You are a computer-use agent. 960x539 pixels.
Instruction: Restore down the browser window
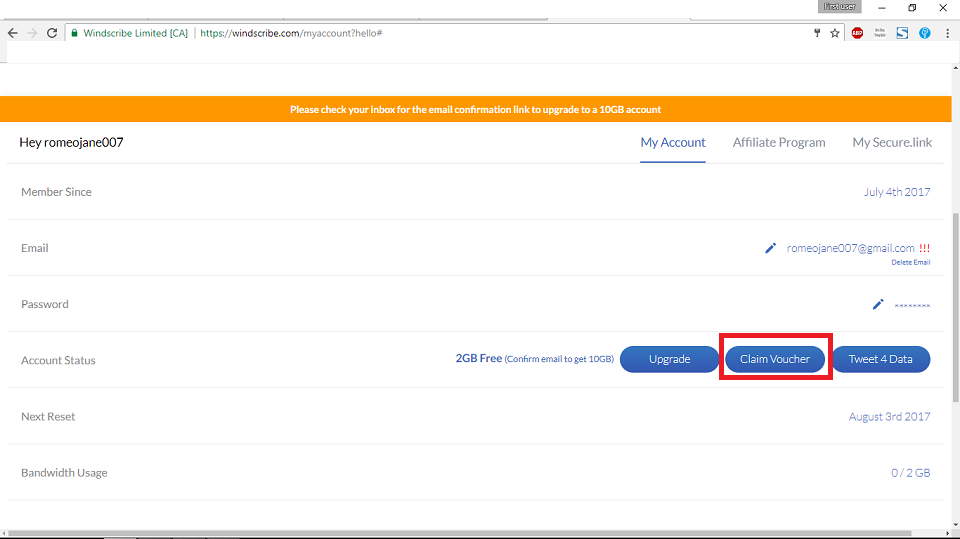click(912, 8)
